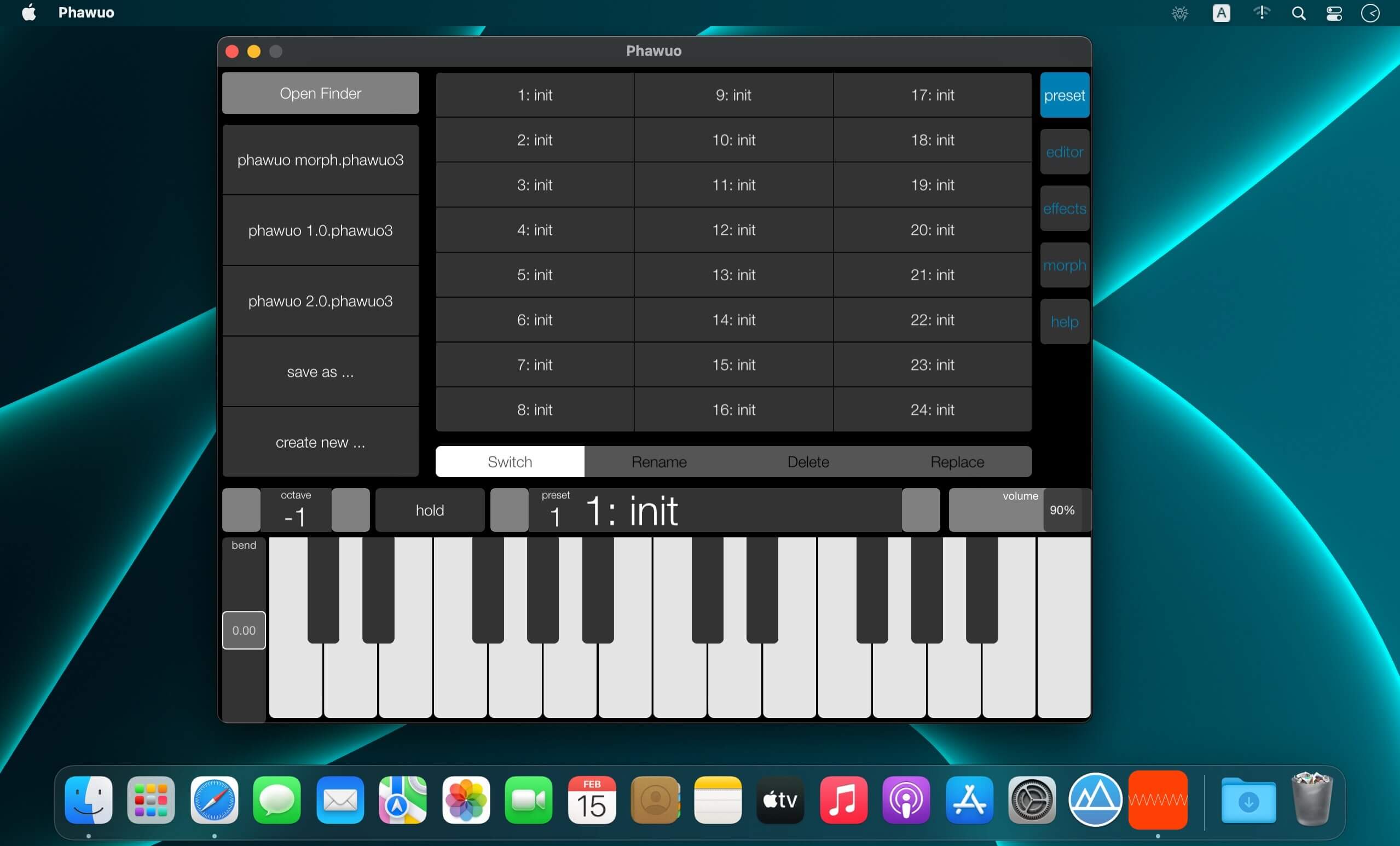This screenshot has height=846, width=1400.
Task: Open the Downloads folder in the Dock
Action: tap(1248, 800)
